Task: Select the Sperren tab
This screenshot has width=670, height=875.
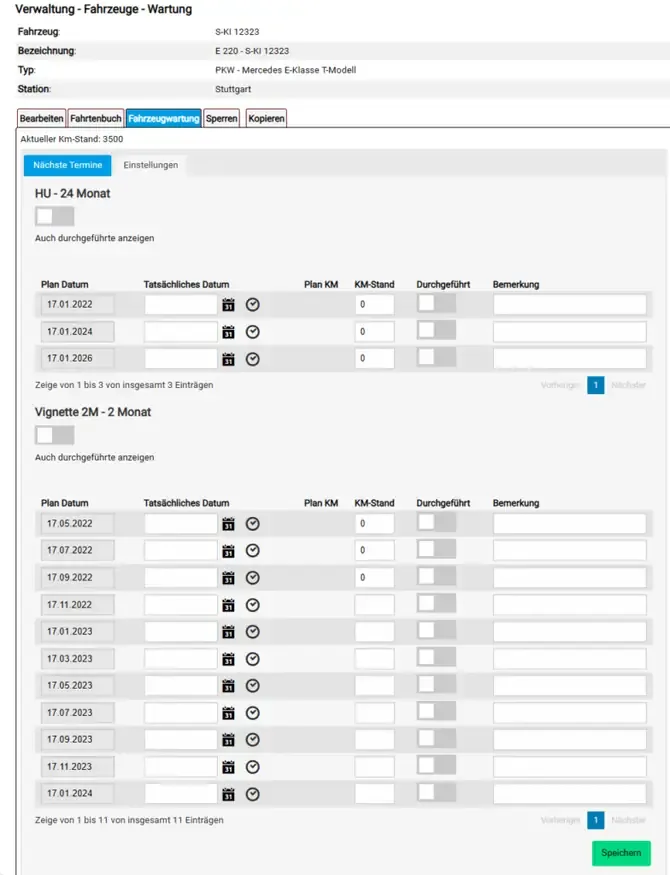Action: [221, 118]
